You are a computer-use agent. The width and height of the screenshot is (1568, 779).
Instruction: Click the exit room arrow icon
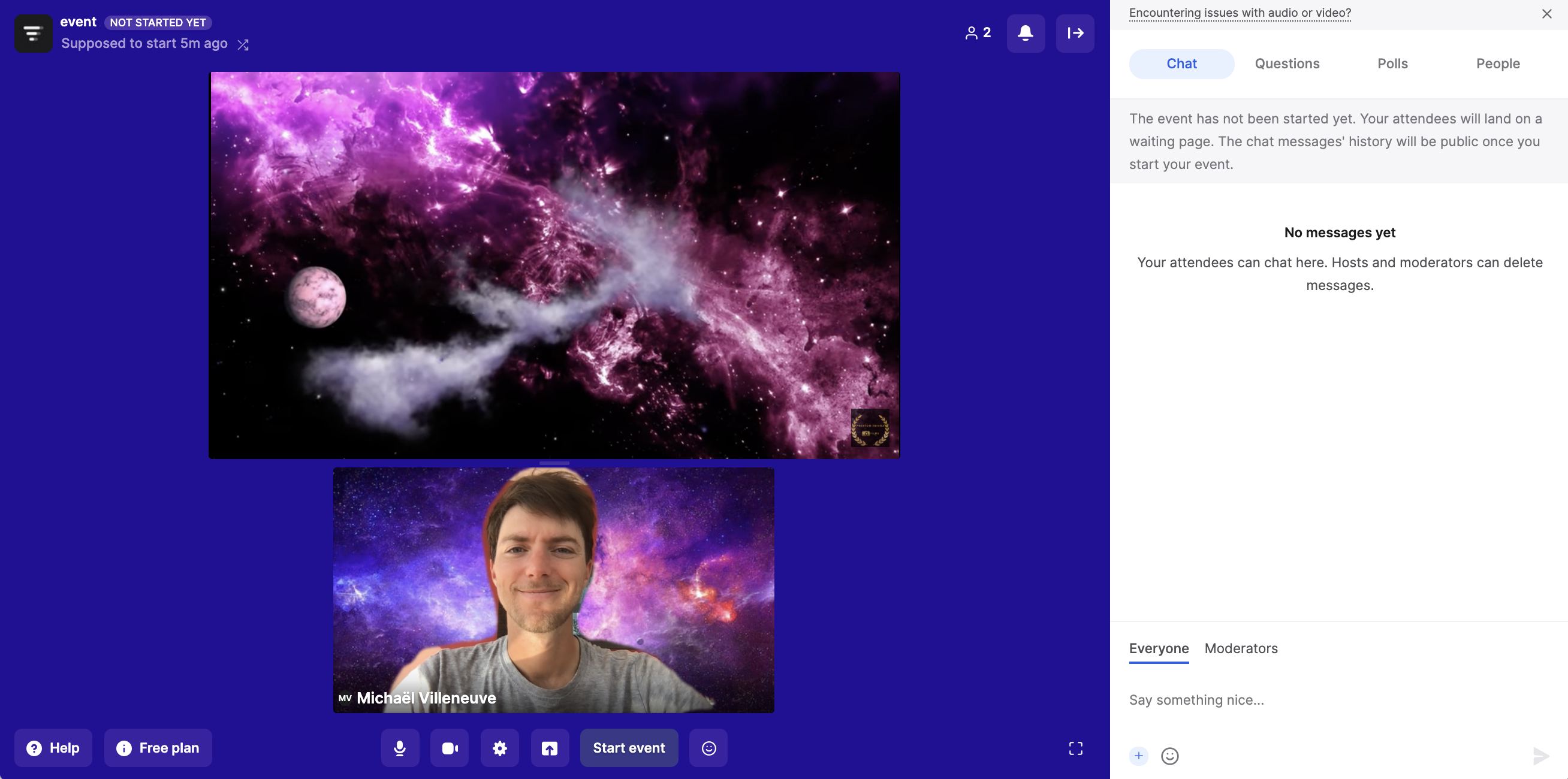(x=1075, y=33)
